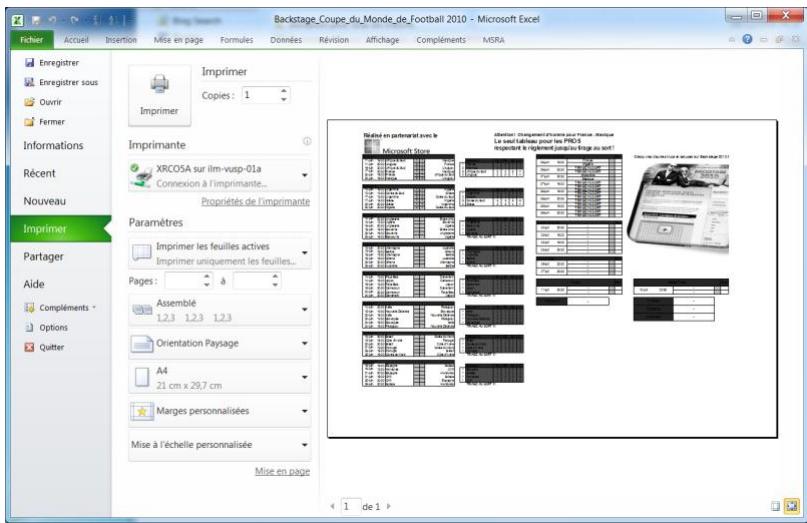Decrease the number of copies
Viewport: 807px width, 523px height.
pos(284,99)
